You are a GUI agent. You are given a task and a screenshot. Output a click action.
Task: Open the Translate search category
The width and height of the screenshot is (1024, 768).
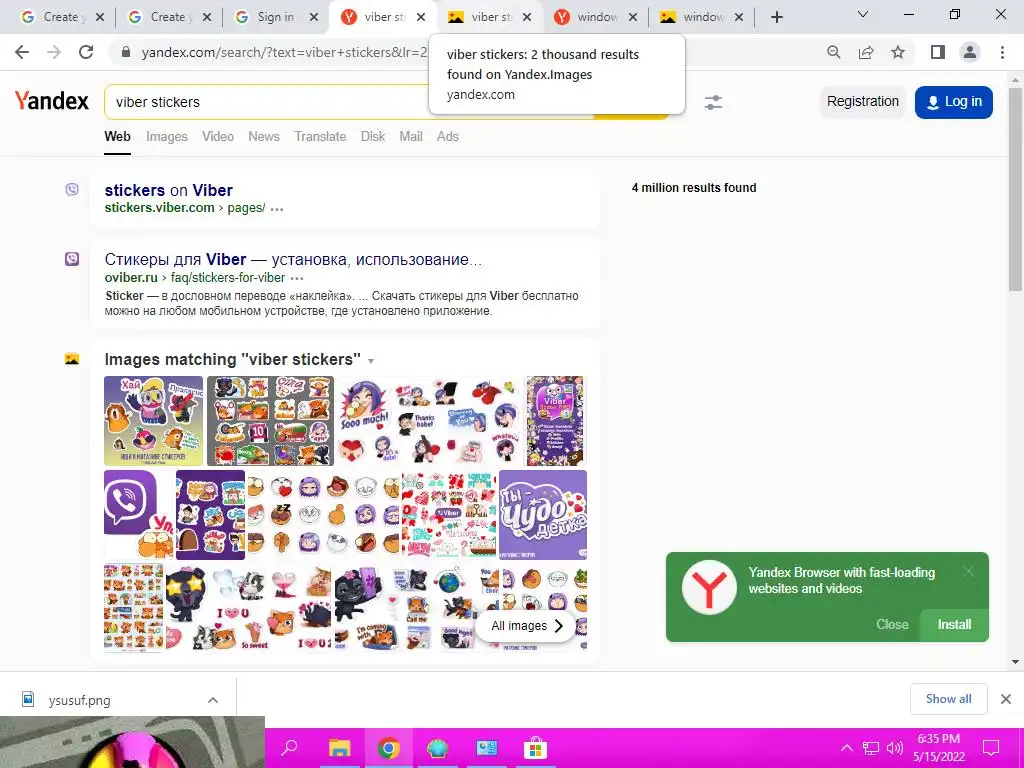(x=320, y=136)
